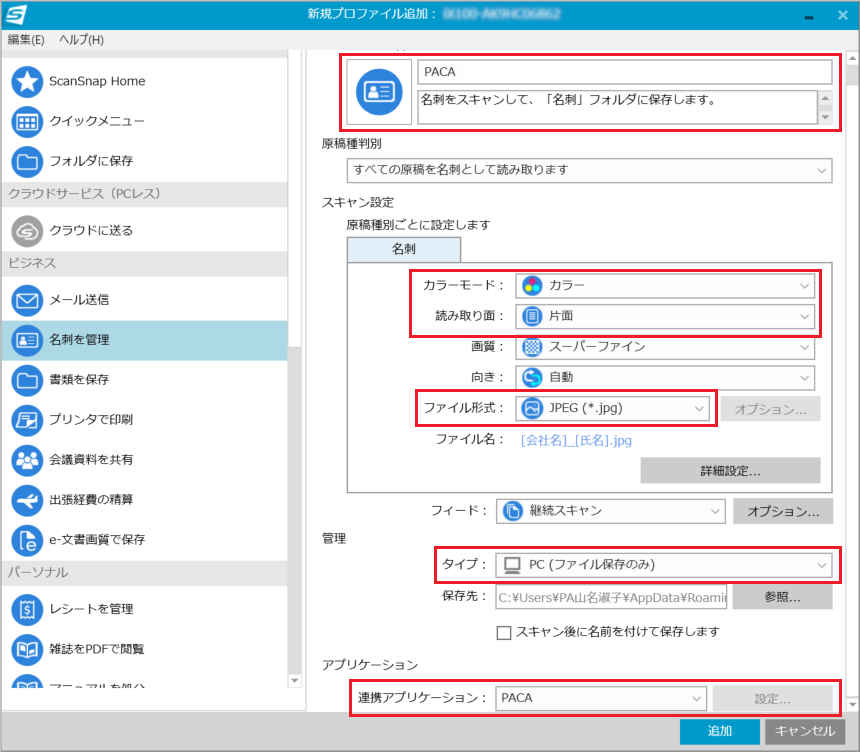Switch to the 名刺 tab
This screenshot has width=860, height=752.
[x=406, y=249]
